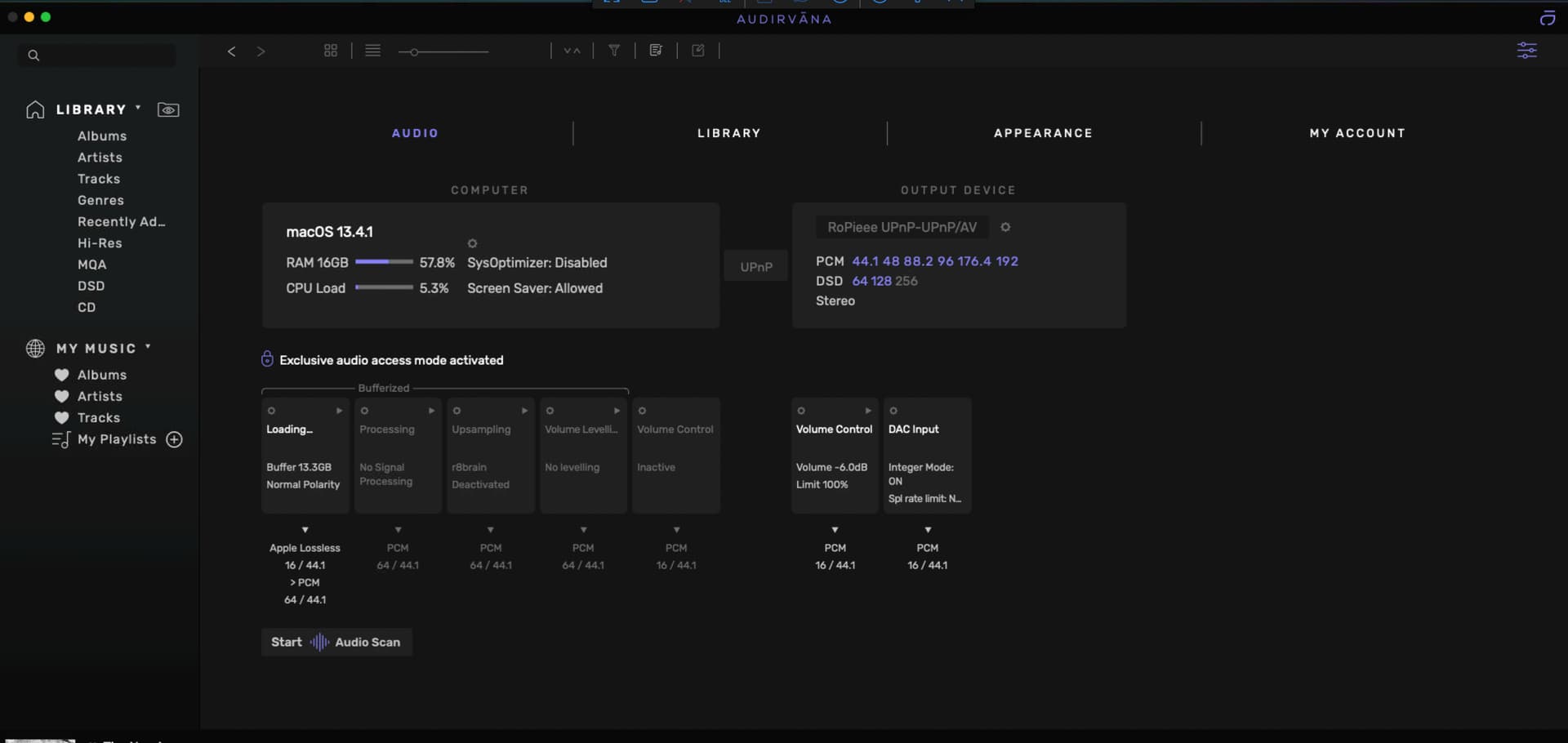Open Volume Levelling gear settings
Viewport: 1568px width, 743px height.
pyautogui.click(x=550, y=411)
